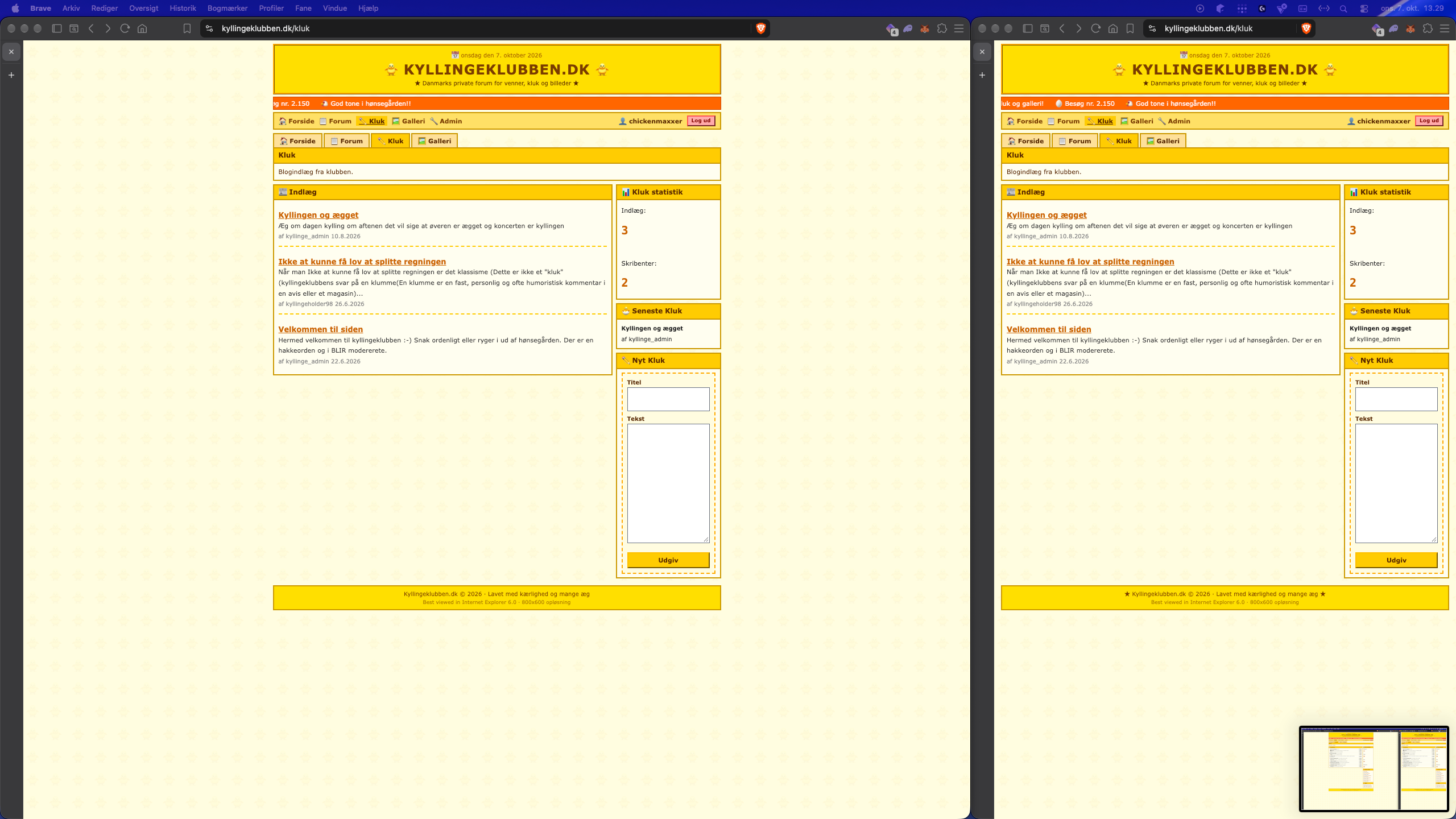
Task: Open Control Center in macOS menu bar
Action: pos(1364,9)
